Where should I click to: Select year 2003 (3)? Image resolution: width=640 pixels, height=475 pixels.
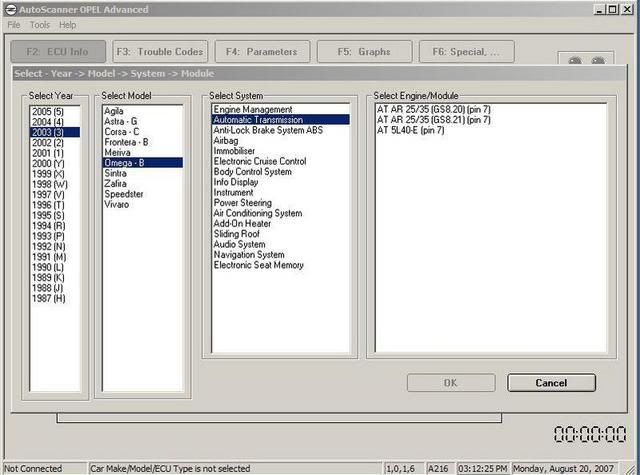(x=55, y=132)
